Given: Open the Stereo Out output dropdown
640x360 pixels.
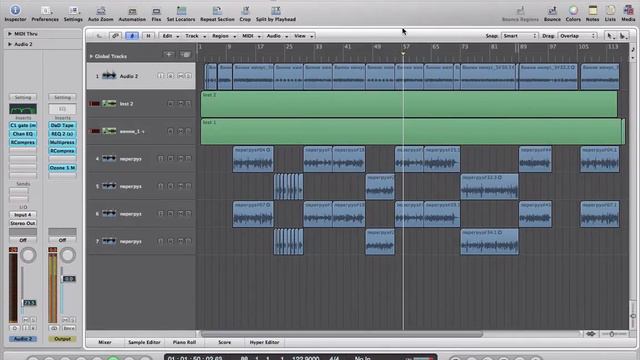Looking at the screenshot, I should (23, 223).
